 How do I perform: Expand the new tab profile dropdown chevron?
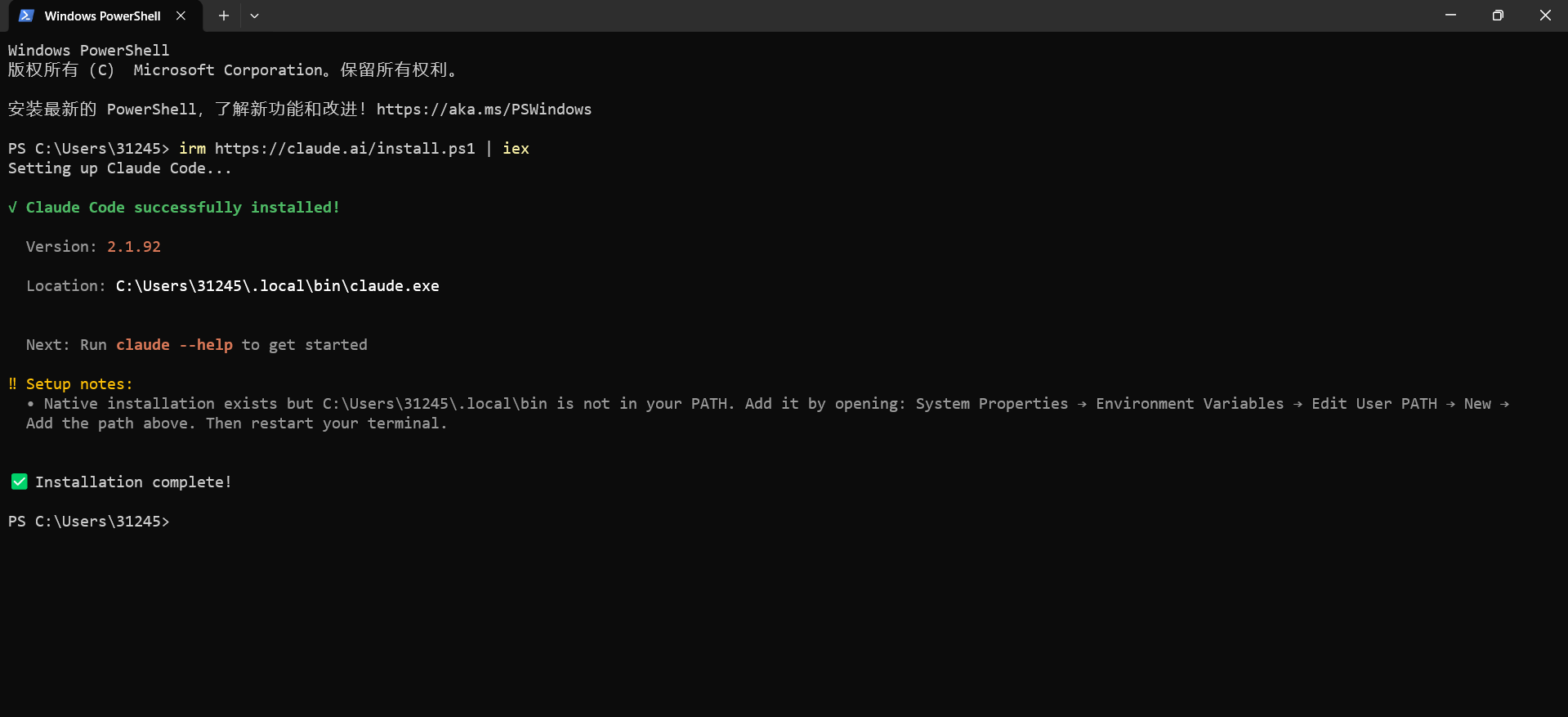[255, 16]
